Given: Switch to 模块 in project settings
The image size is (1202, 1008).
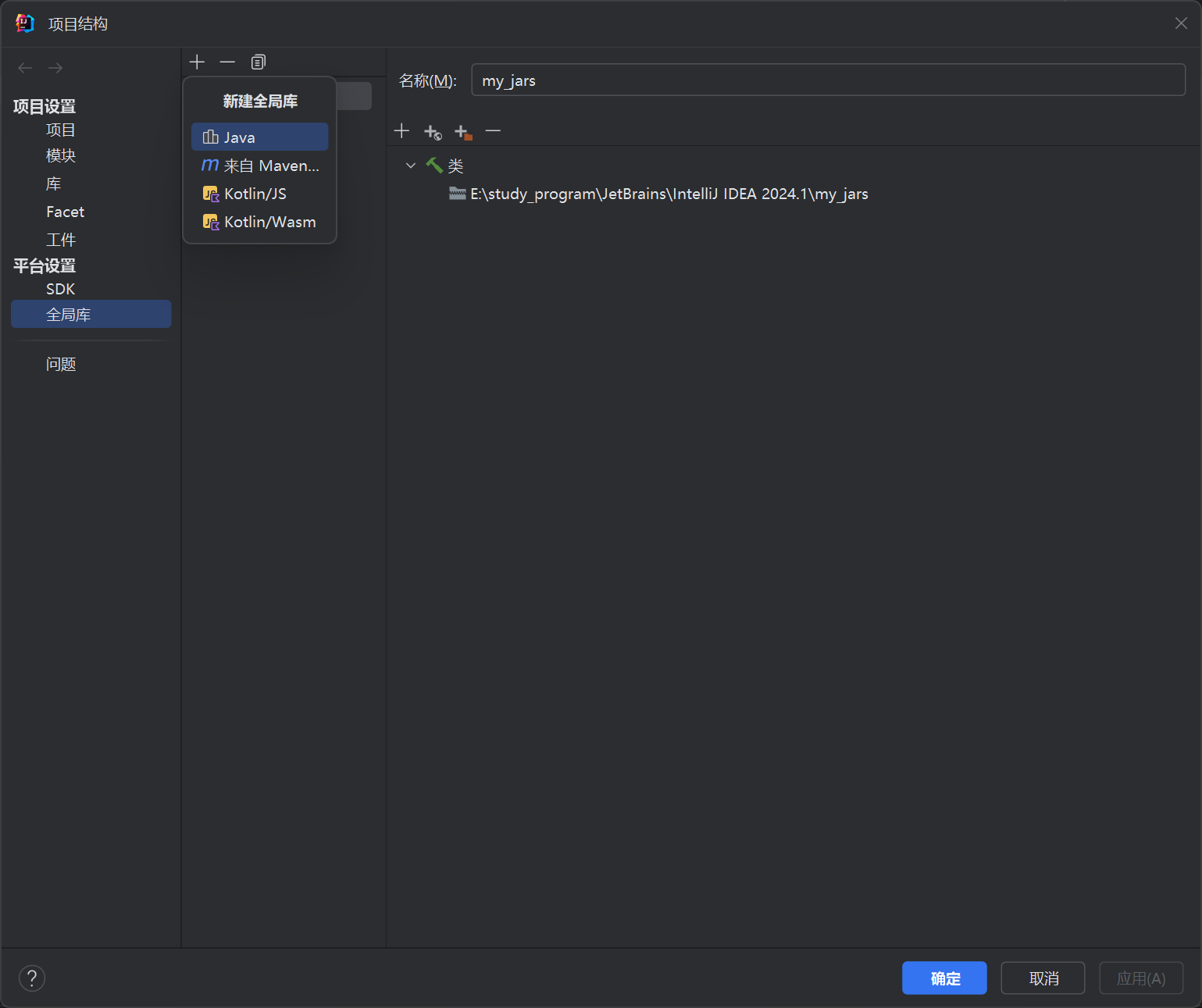Looking at the screenshot, I should point(61,155).
